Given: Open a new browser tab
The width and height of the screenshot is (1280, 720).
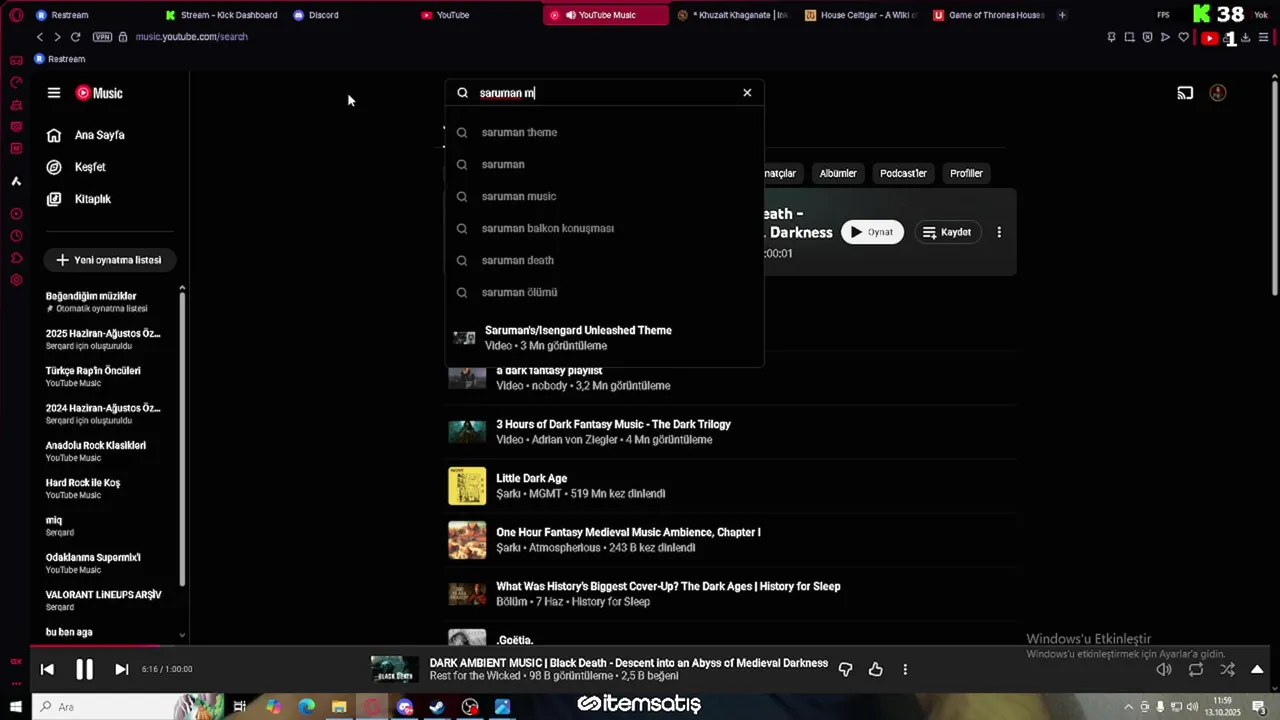Looking at the screenshot, I should point(1062,15).
